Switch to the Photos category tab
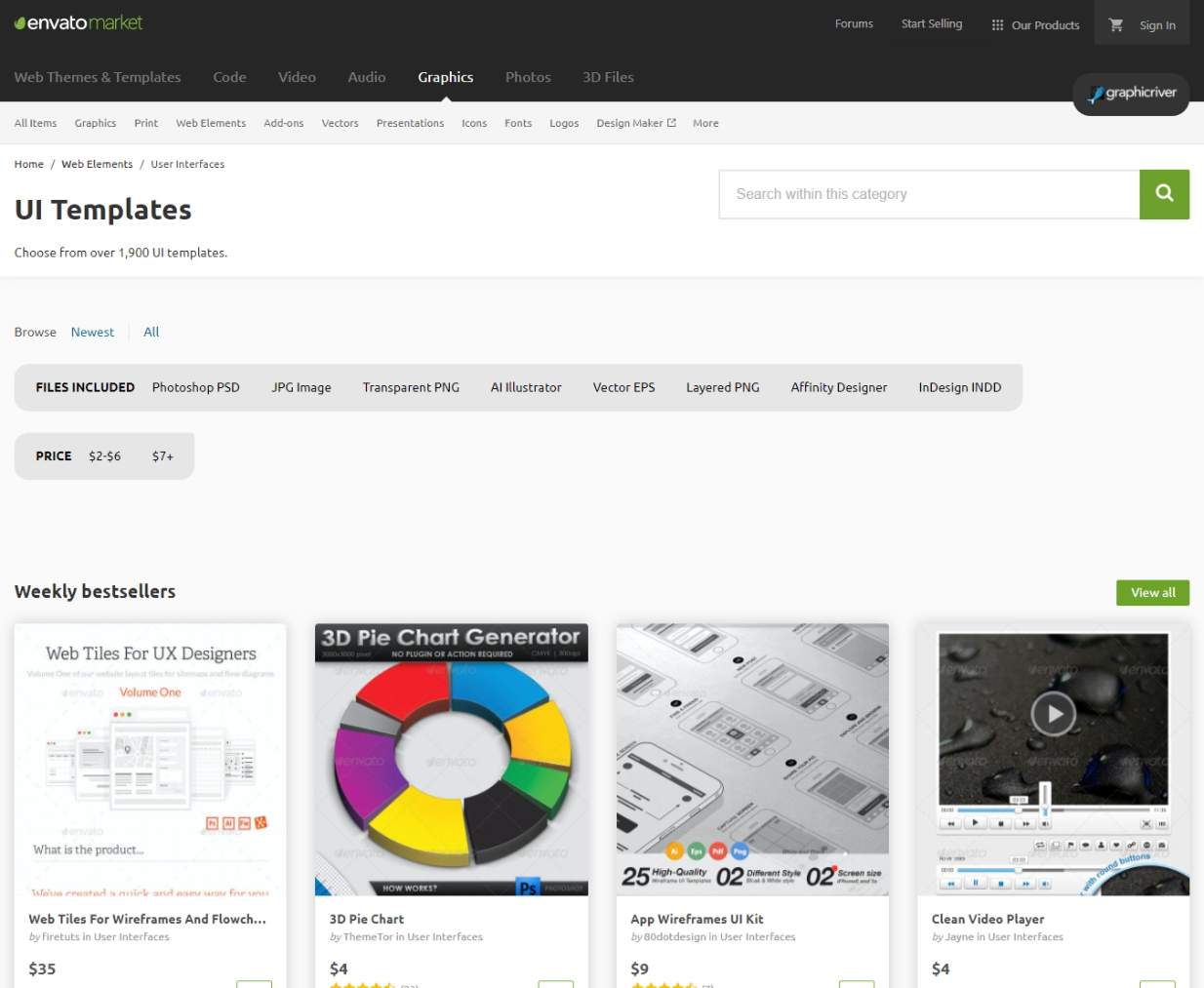1204x988 pixels. [x=528, y=77]
